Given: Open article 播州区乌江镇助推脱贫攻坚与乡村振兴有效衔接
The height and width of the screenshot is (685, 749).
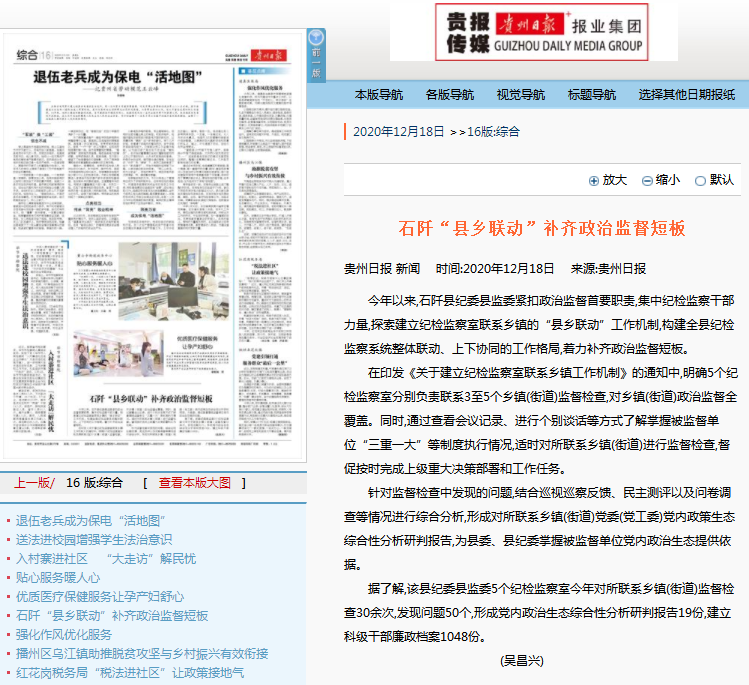Looking at the screenshot, I should click(x=142, y=653).
